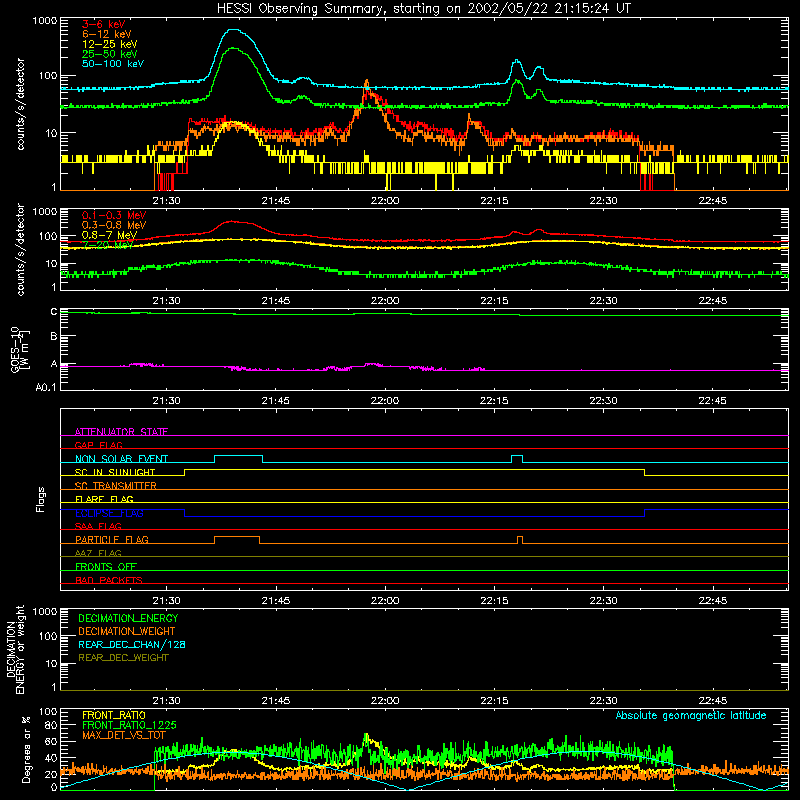Click the red 0.1-0.3 MeV curve peak
Screen dimensions: 800x800
(x=232, y=221)
